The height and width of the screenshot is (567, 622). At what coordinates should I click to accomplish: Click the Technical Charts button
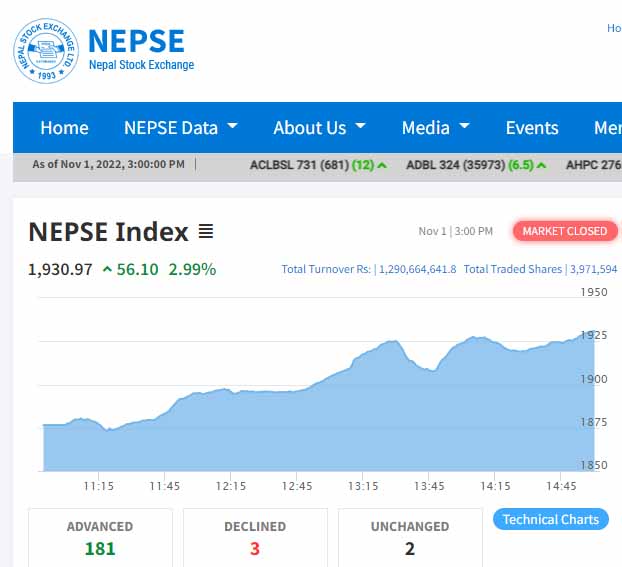[550, 519]
